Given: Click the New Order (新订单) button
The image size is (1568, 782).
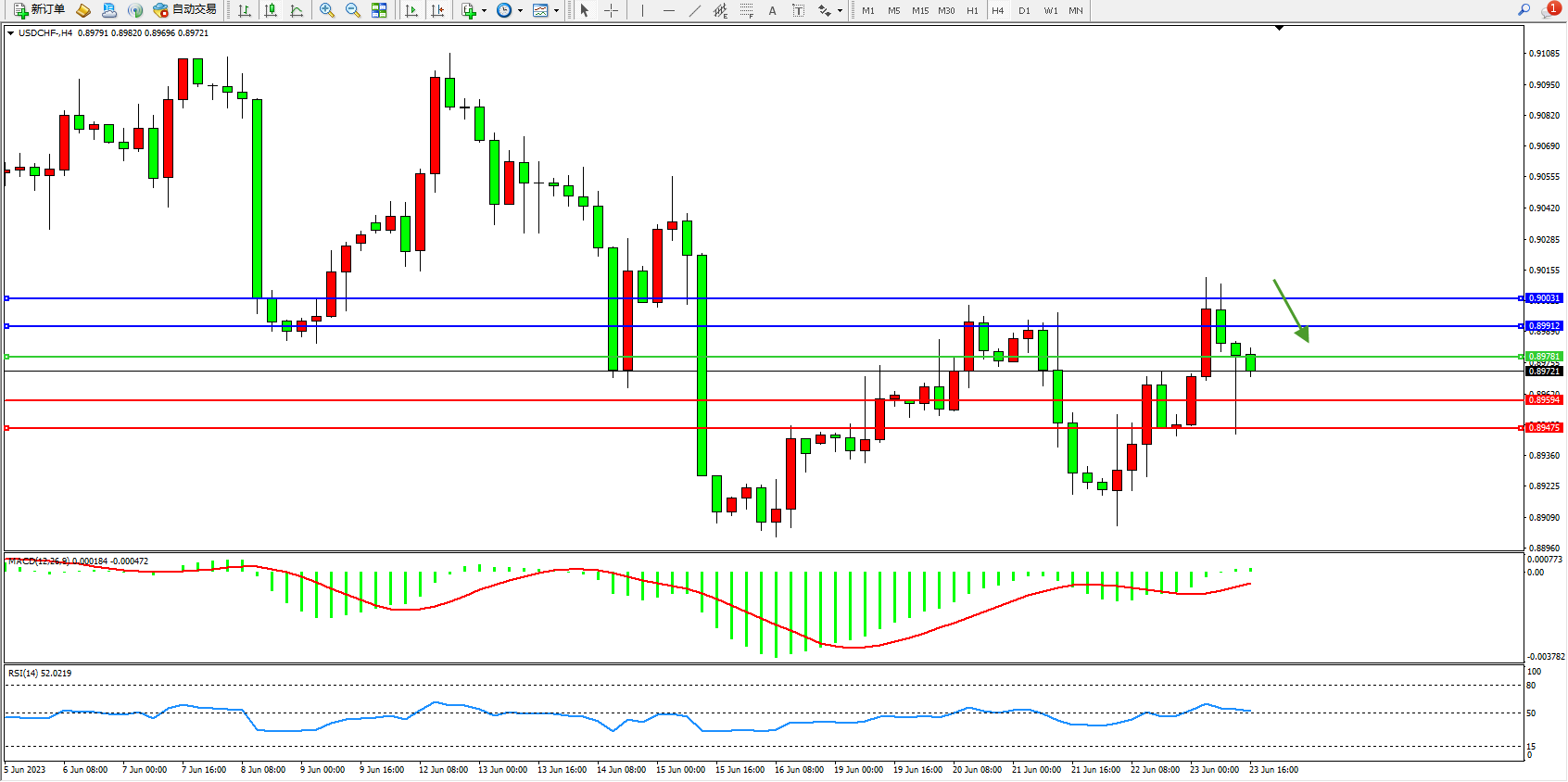Looking at the screenshot, I should click(39, 10).
